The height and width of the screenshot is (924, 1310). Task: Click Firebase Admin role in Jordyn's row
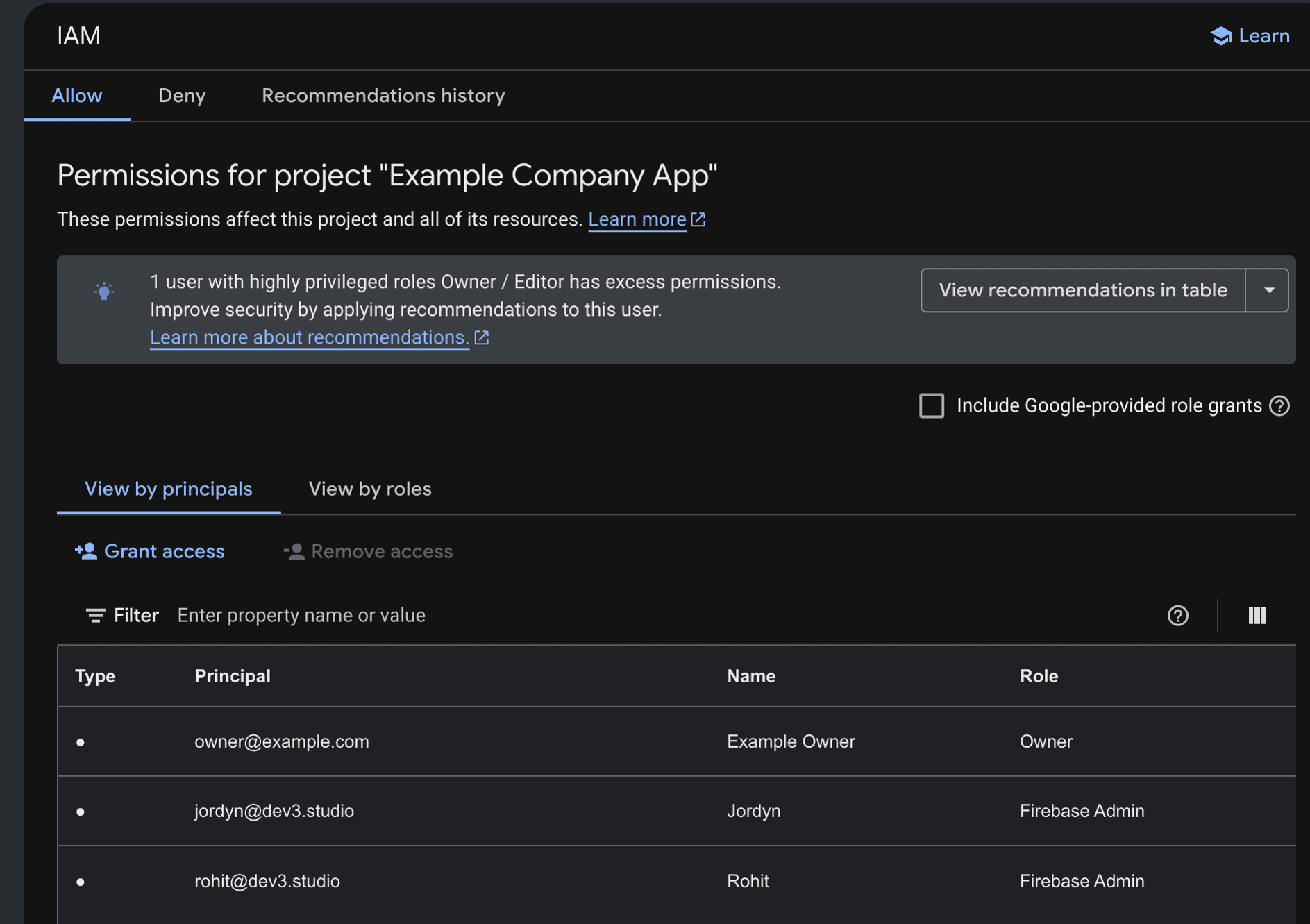click(1082, 811)
